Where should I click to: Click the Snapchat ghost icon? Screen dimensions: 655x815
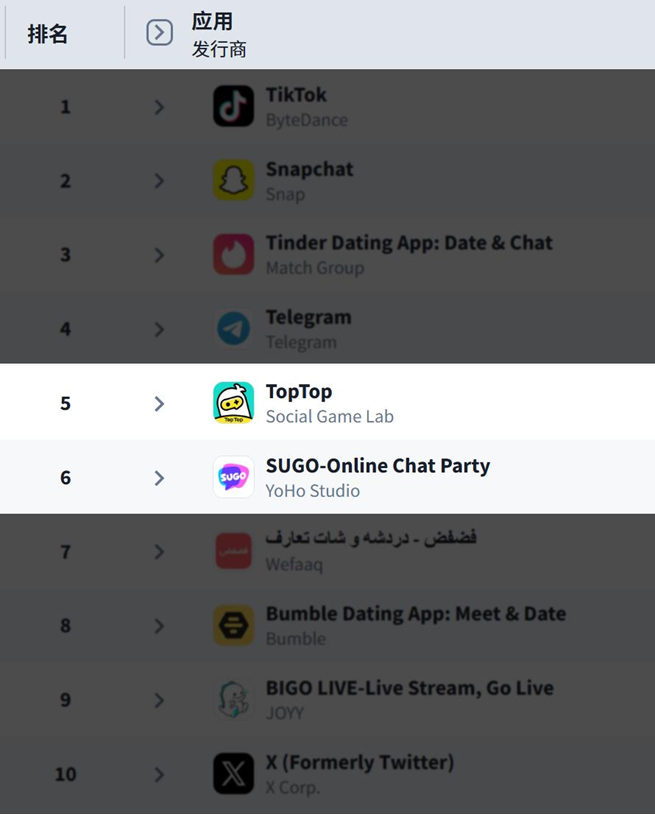pos(233,180)
